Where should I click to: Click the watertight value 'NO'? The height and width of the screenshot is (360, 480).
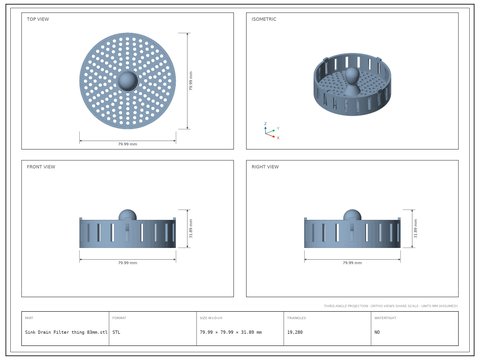(x=377, y=332)
